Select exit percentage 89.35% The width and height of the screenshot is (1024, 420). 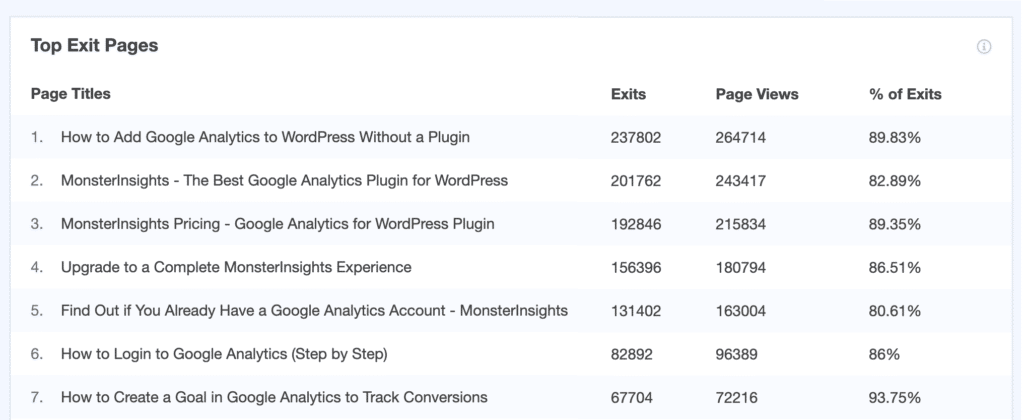[x=895, y=225]
